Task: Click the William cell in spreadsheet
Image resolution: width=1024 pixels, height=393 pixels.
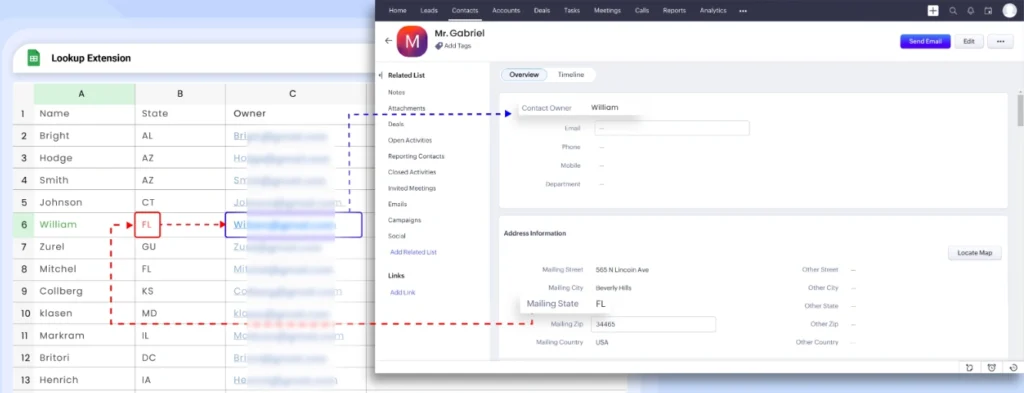Action: [84, 225]
